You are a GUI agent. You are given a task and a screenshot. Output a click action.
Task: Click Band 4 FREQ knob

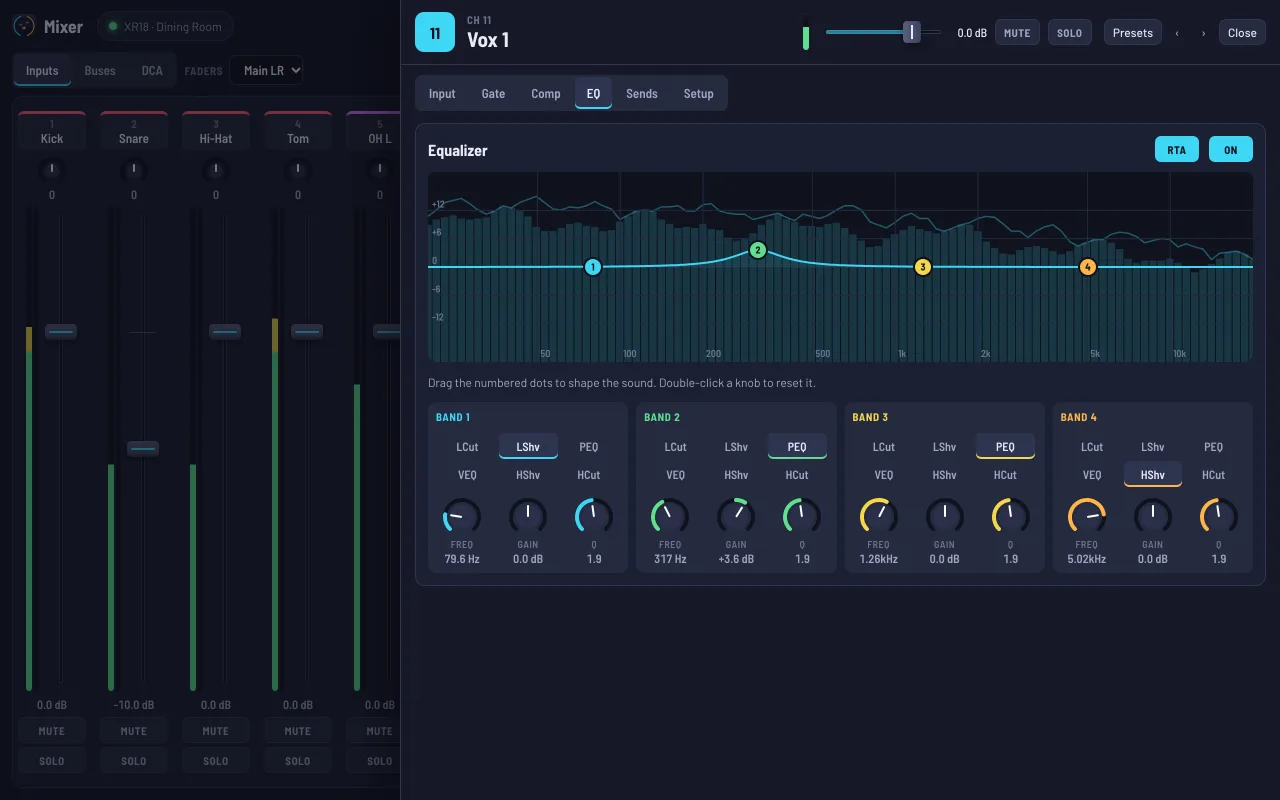tap(1086, 517)
